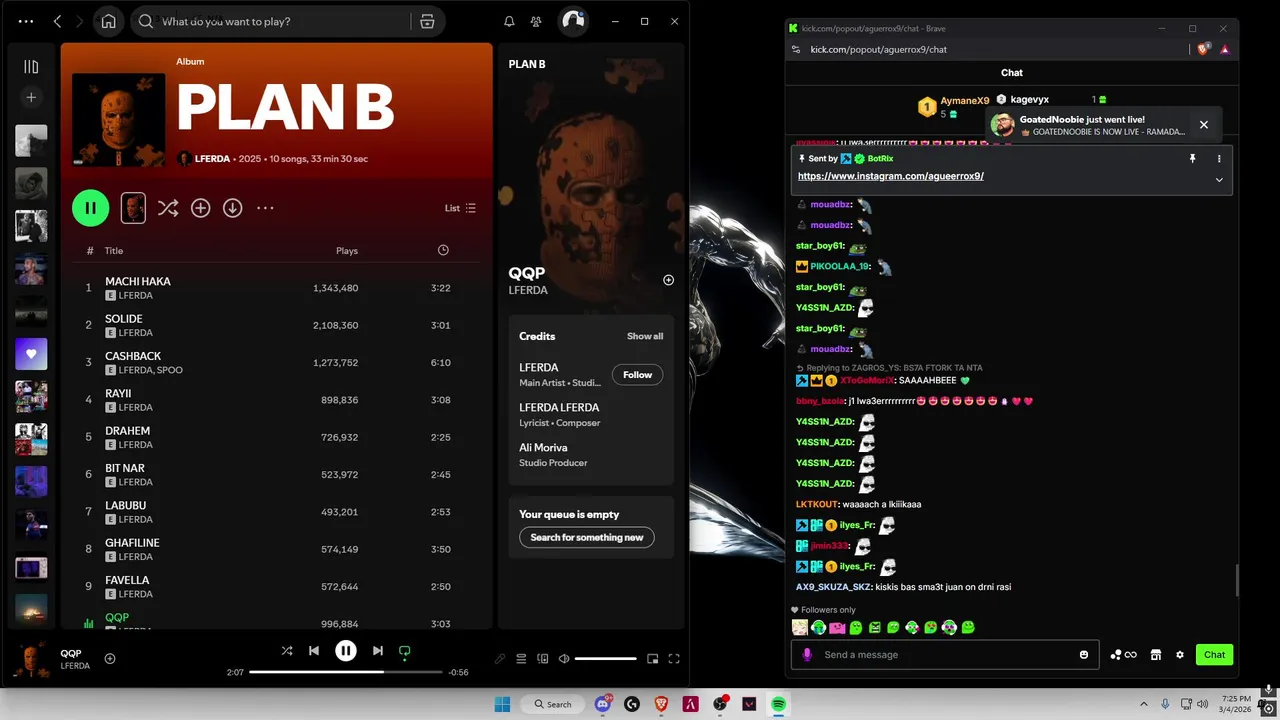Skip to previous track
Image resolution: width=1280 pixels, height=720 pixels.
point(314,651)
